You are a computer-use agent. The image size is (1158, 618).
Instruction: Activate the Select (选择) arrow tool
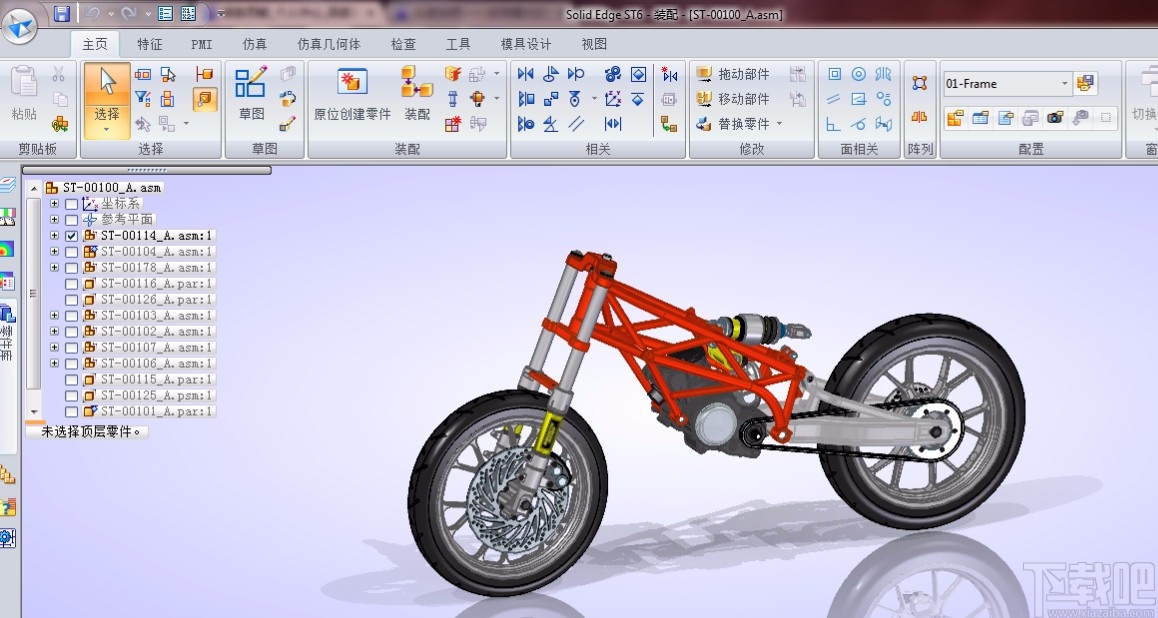click(107, 83)
